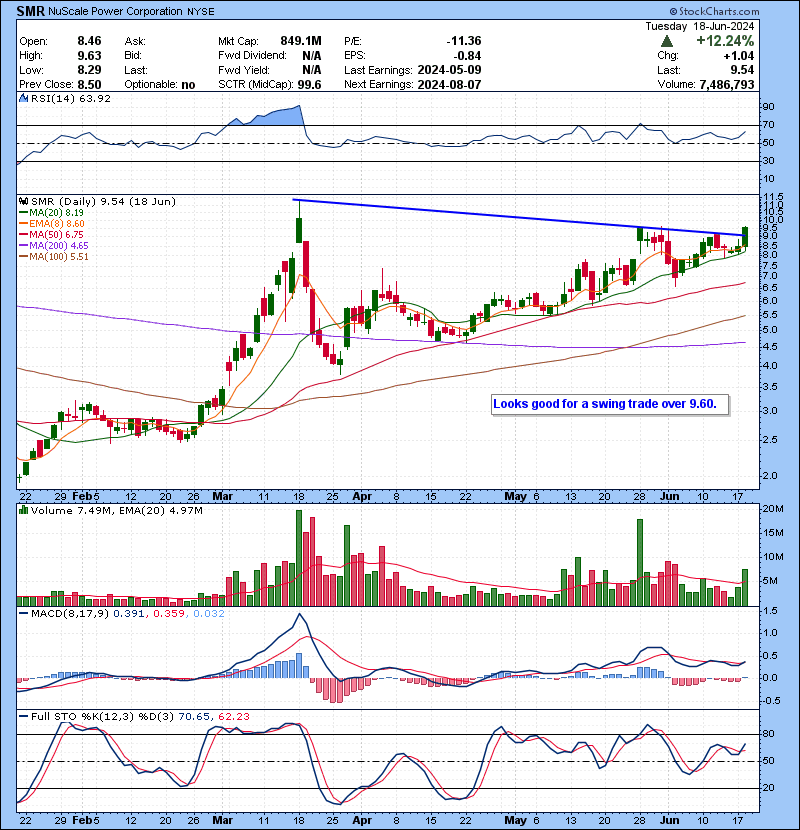Viewport: 800px width, 830px height.
Task: Click the High price 9.63
Action: [x=89, y=56]
